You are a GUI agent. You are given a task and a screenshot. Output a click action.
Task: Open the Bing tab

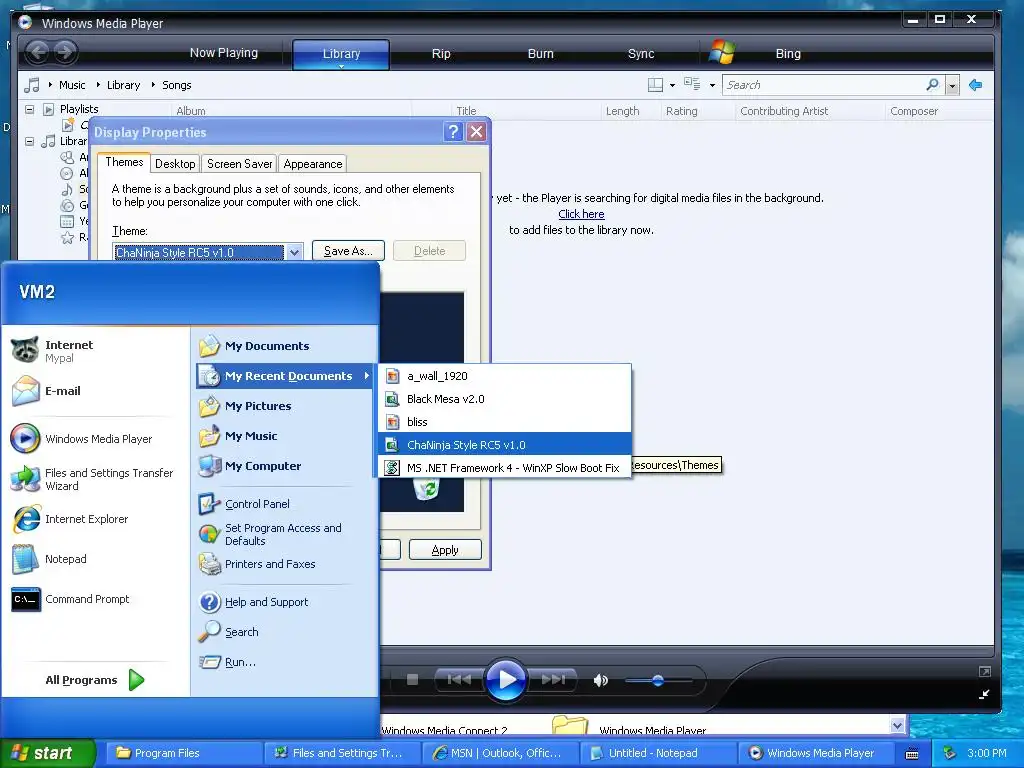coord(788,54)
